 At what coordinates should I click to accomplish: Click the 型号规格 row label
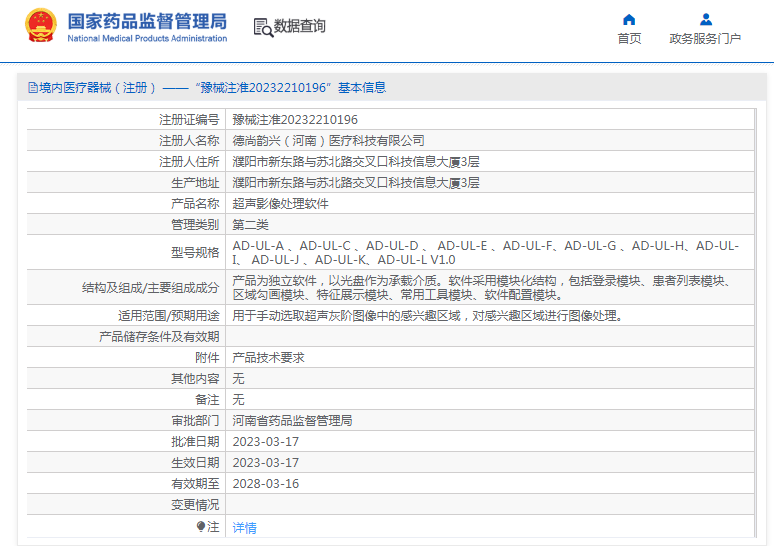pos(195,253)
